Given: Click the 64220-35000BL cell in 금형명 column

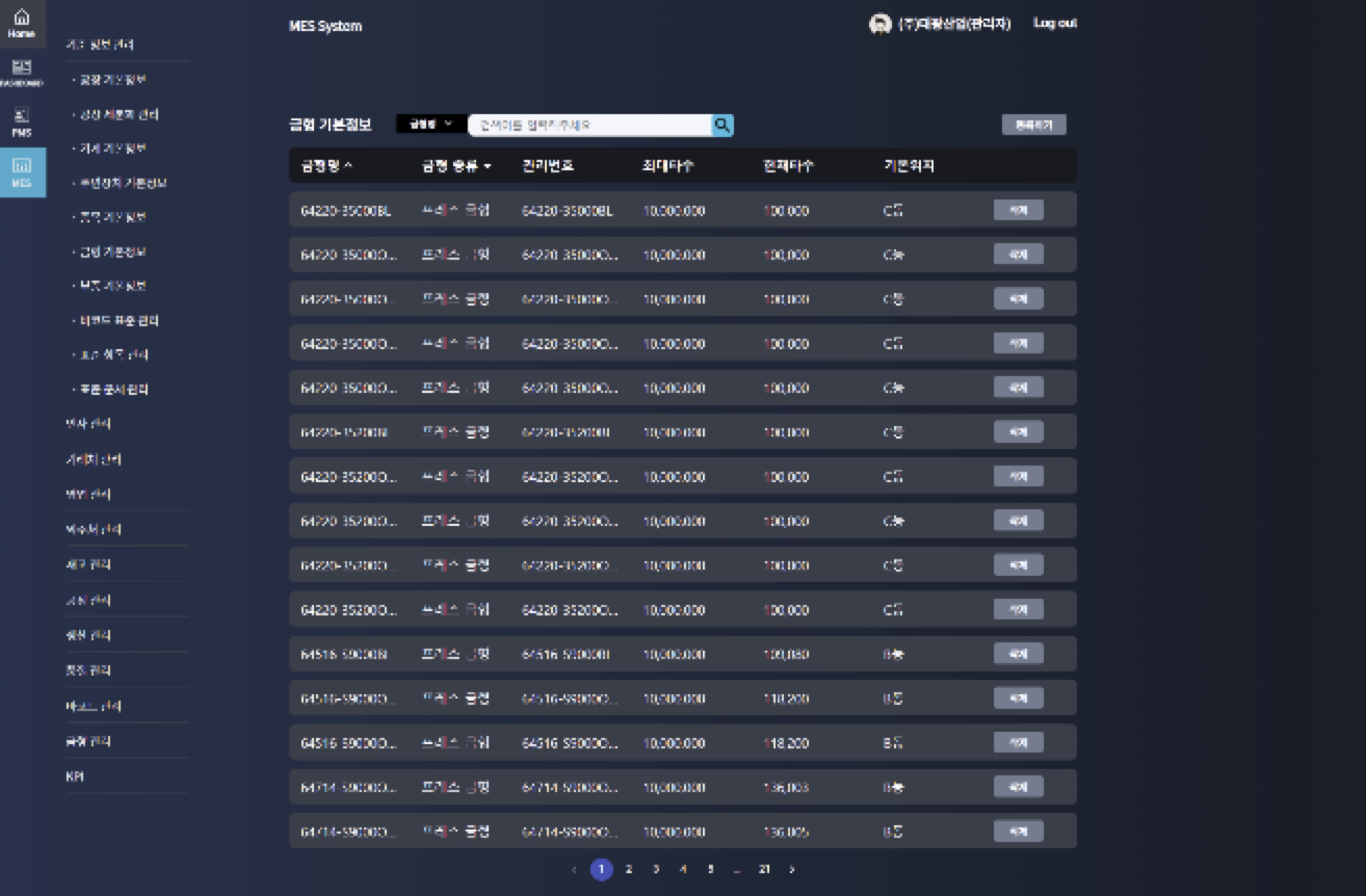Looking at the screenshot, I should [346, 211].
